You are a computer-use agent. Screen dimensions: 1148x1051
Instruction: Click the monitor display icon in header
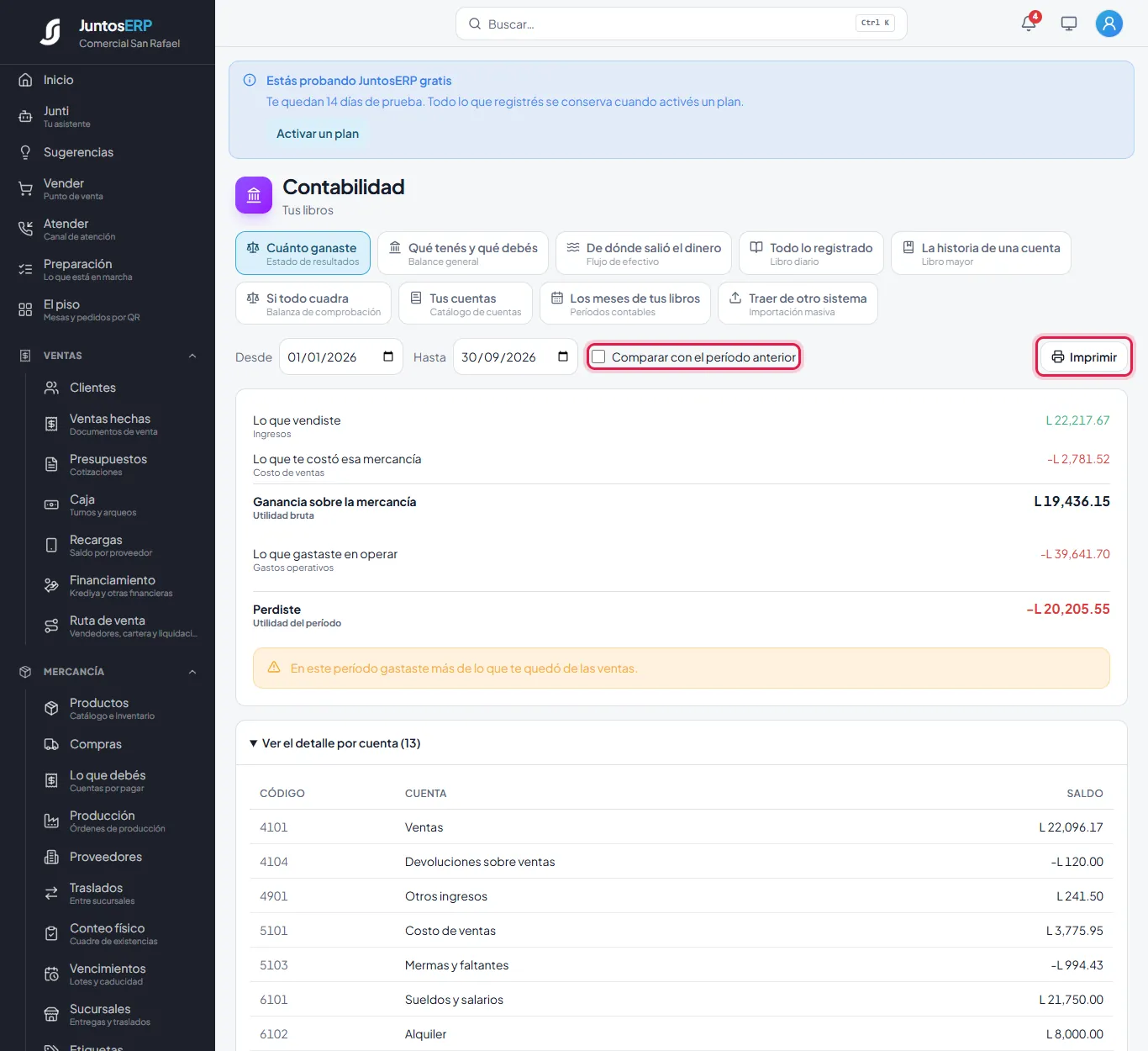point(1069,24)
